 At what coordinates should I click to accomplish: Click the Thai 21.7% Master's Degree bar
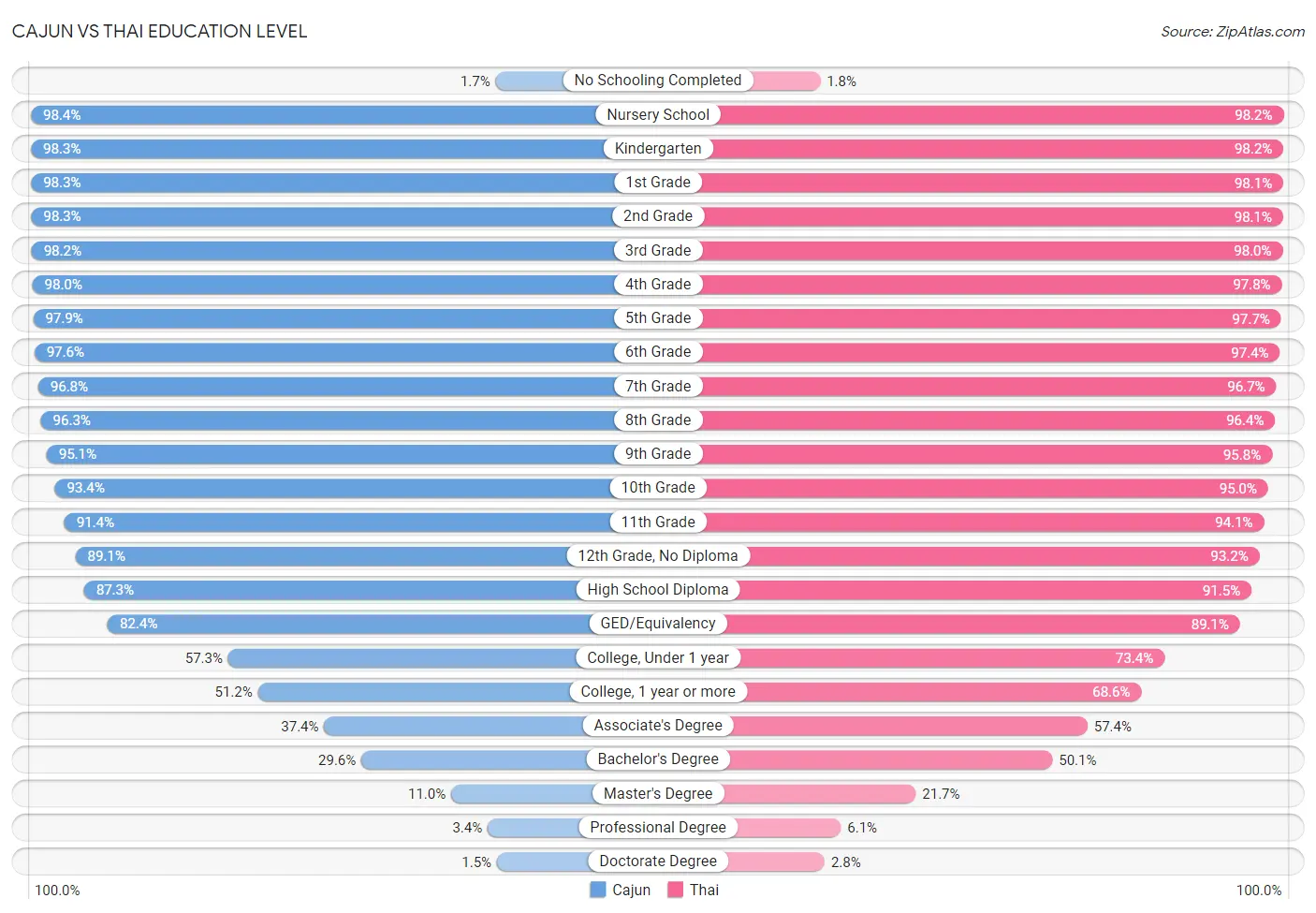coord(820,793)
